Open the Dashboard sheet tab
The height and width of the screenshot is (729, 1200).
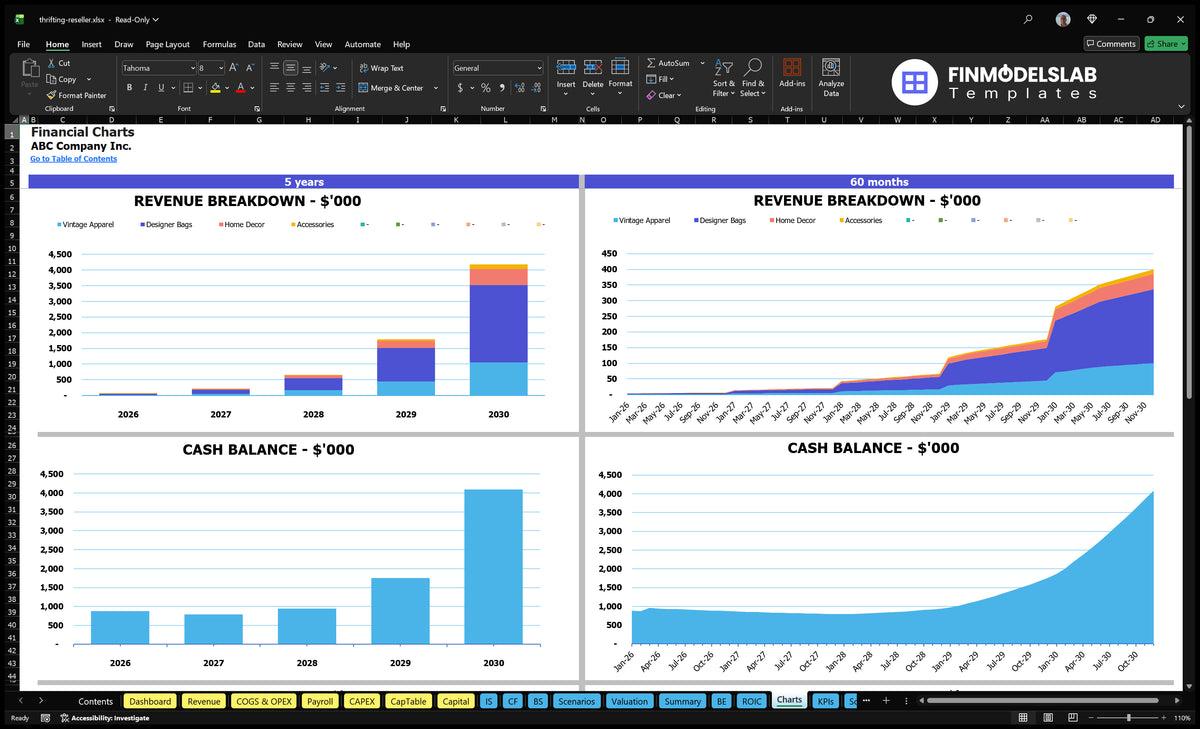(x=150, y=701)
